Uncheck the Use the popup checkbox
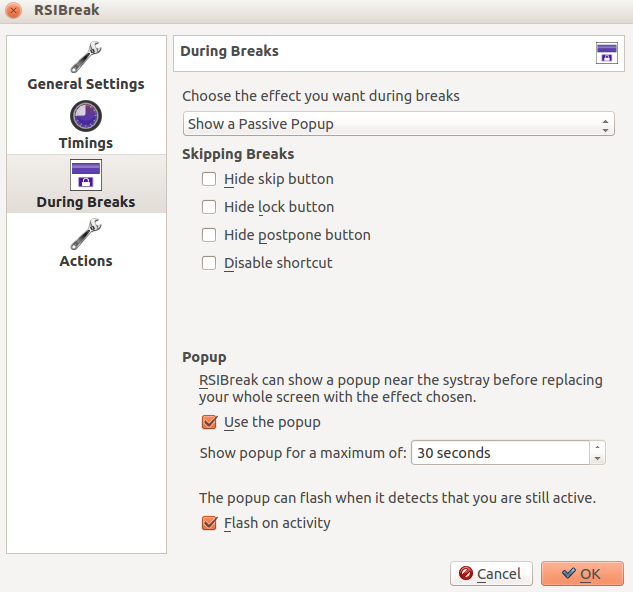The height and width of the screenshot is (592, 633). tap(210, 422)
